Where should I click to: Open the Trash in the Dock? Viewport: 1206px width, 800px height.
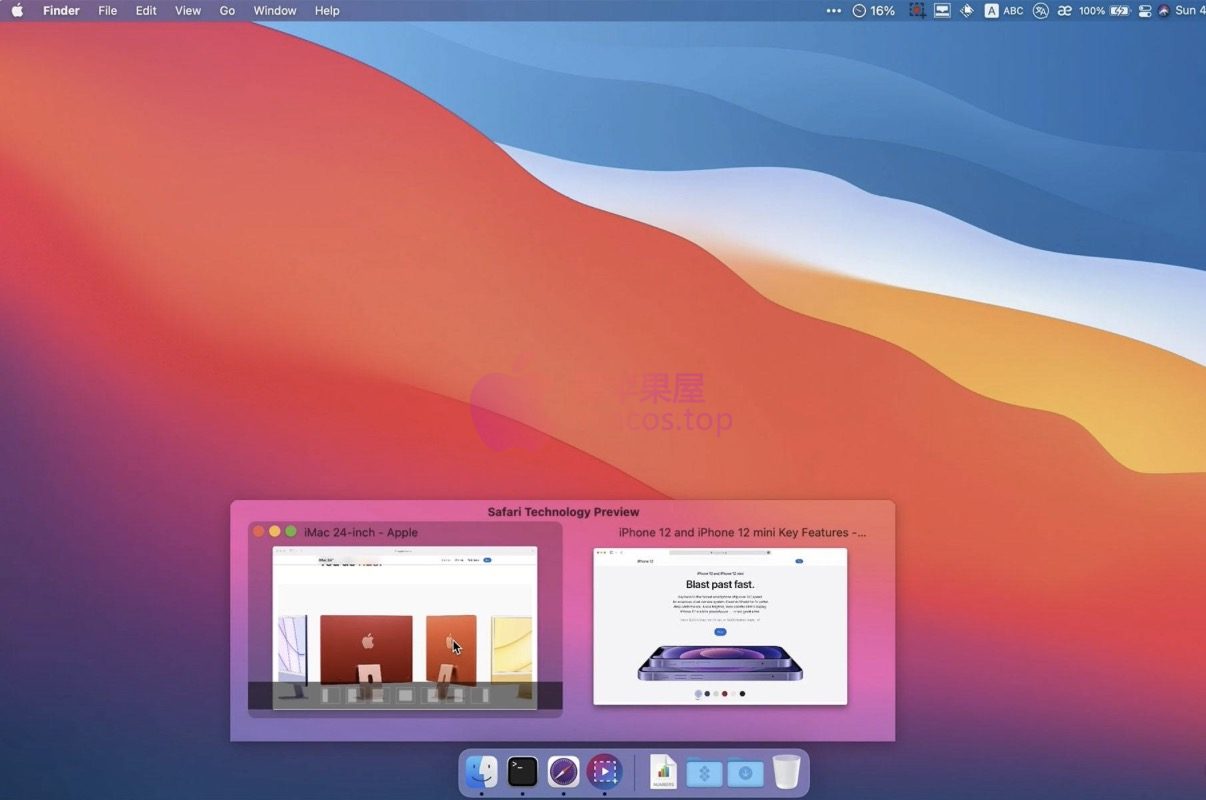786,771
